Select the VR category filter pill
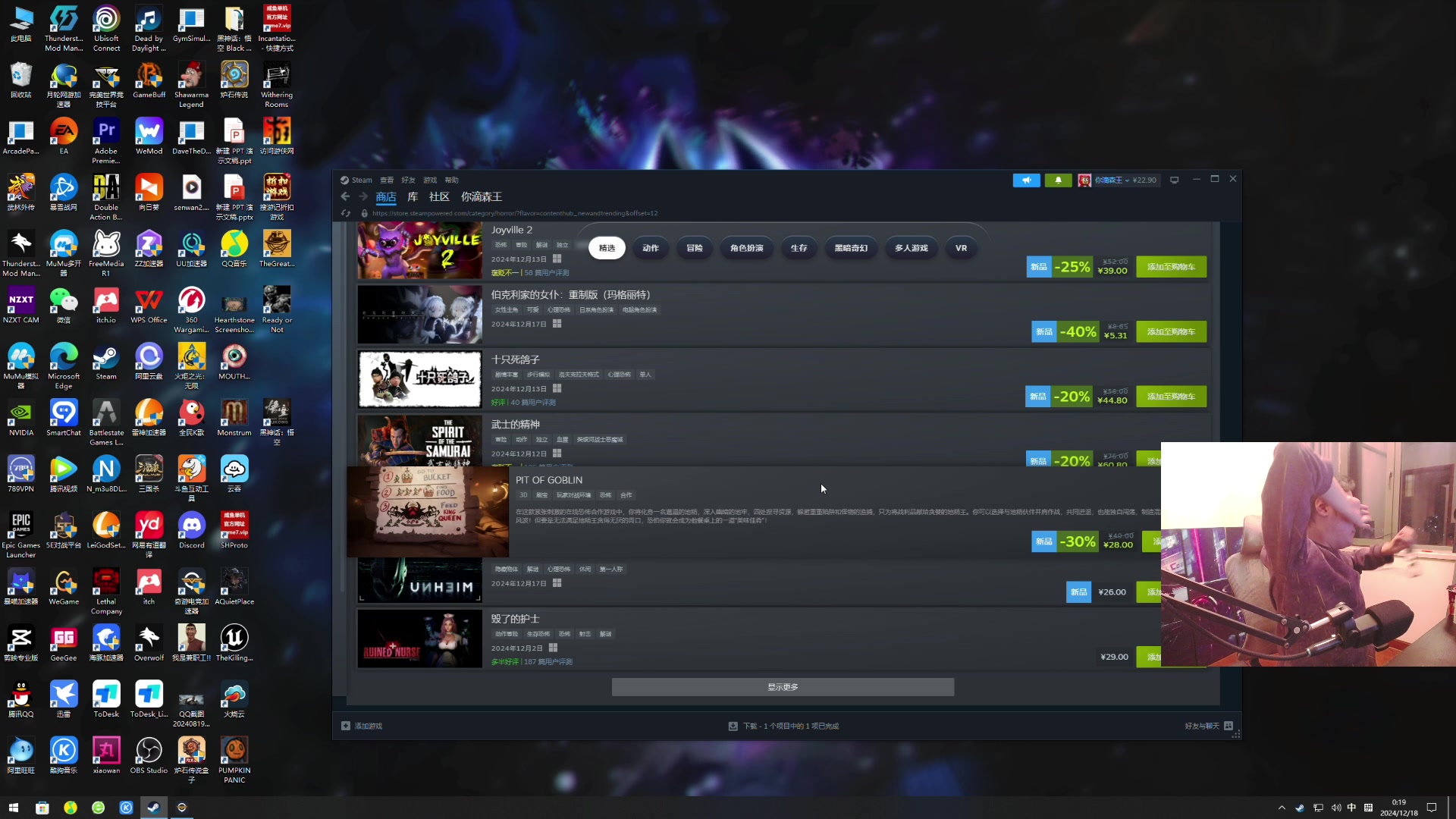This screenshot has height=819, width=1456. 961,248
